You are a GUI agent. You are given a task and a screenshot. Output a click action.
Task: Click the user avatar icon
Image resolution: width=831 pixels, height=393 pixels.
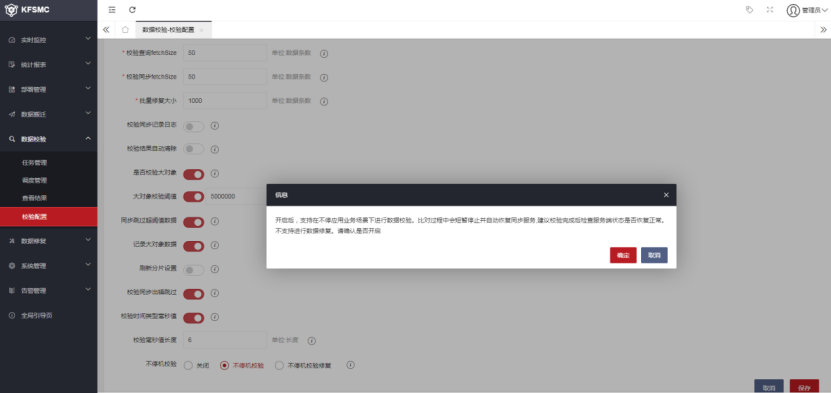pos(793,10)
